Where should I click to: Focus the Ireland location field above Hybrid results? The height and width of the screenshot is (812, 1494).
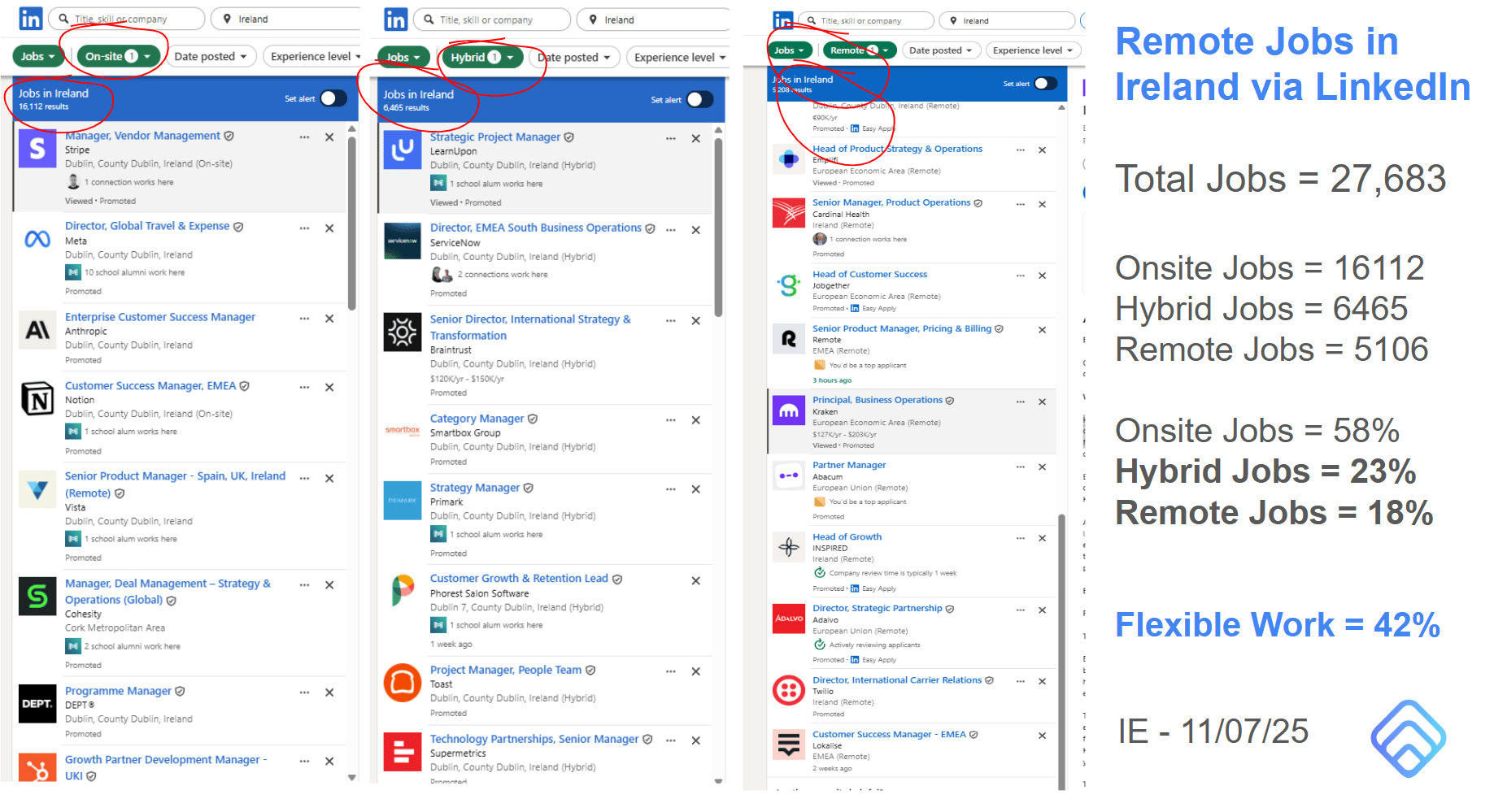(653, 20)
